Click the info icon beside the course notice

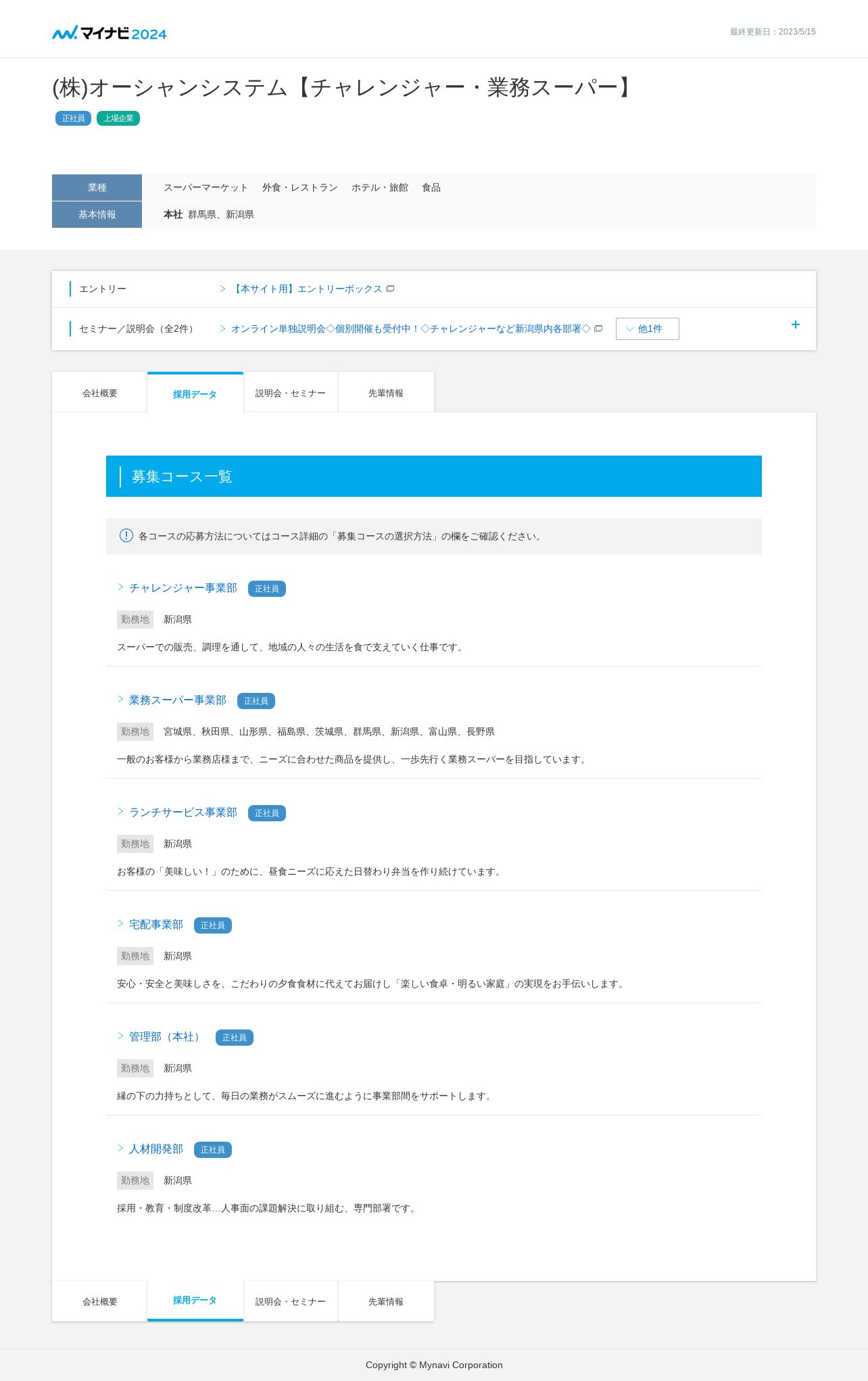click(x=126, y=535)
